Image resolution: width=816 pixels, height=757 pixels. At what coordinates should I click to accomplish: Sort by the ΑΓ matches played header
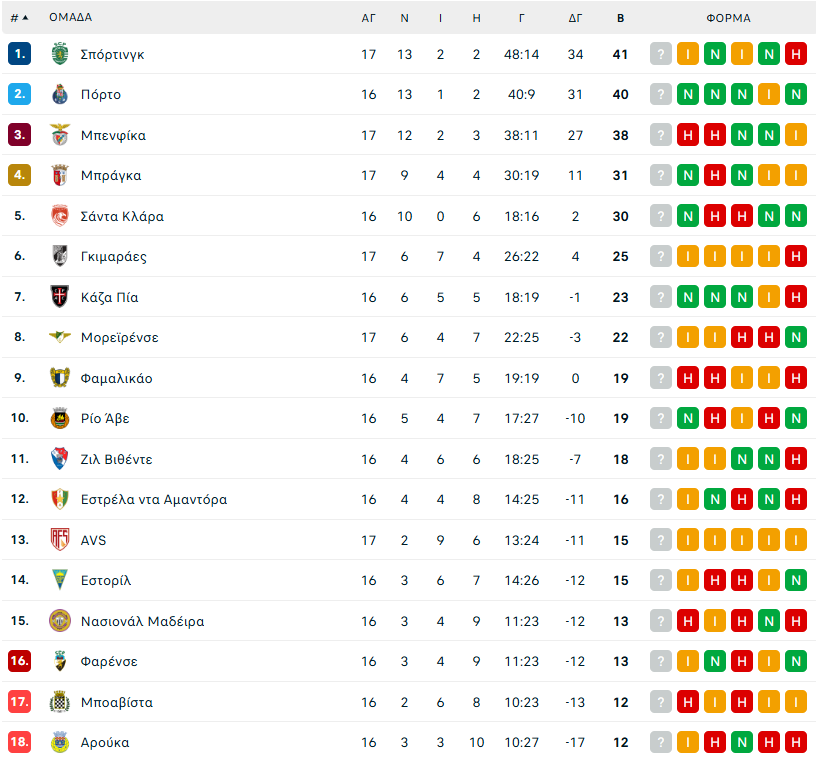coord(368,18)
